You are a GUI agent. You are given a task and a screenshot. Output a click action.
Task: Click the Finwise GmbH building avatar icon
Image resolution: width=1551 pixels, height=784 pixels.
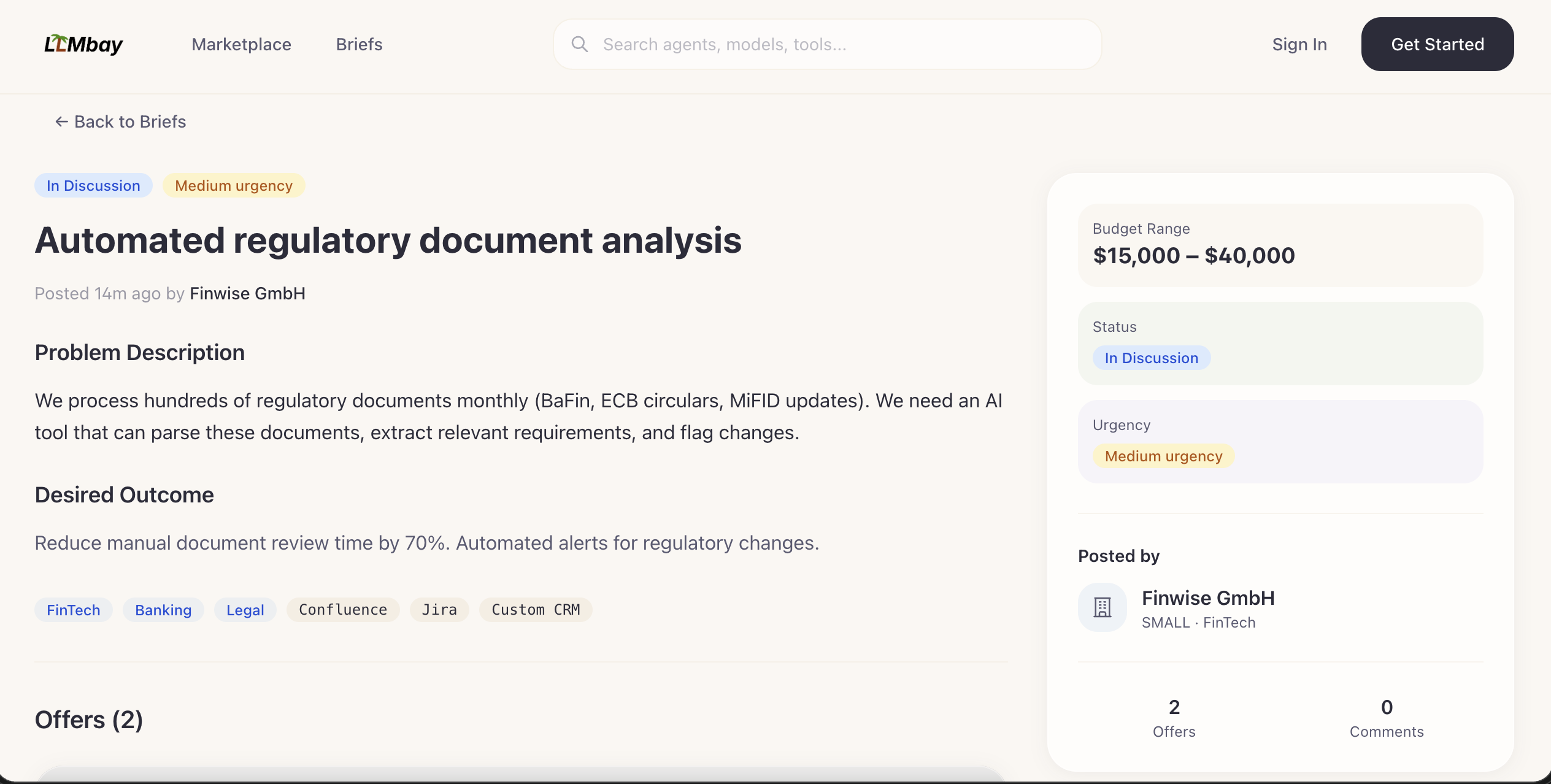click(1103, 607)
